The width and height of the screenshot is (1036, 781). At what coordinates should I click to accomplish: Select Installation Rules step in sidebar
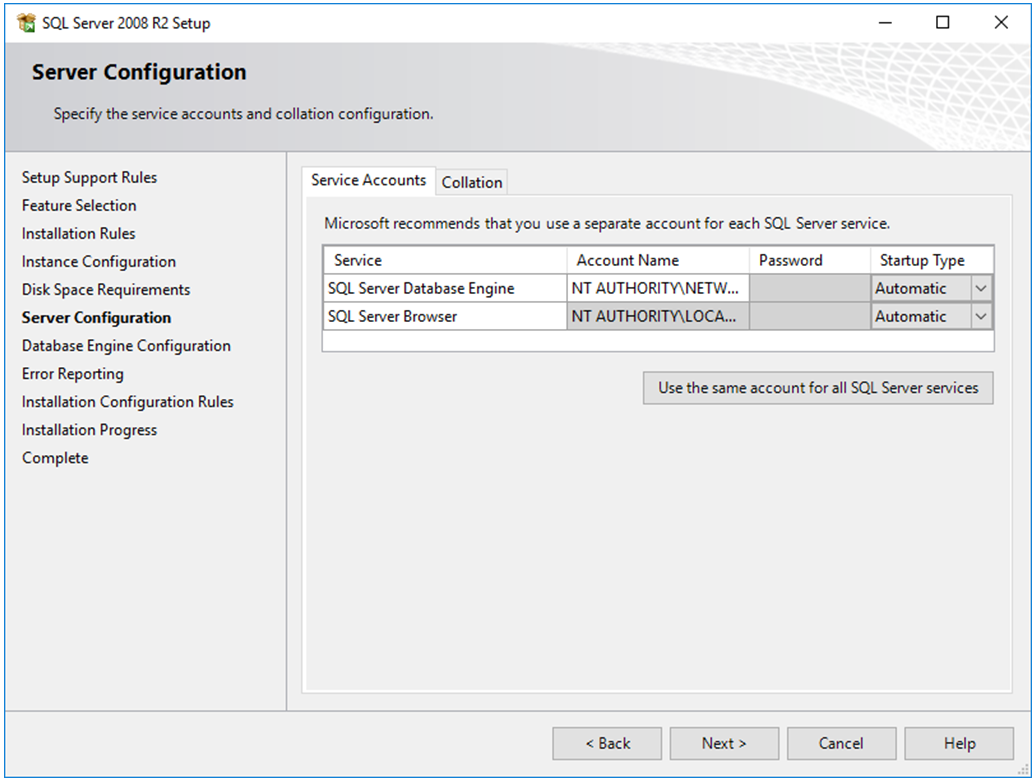[x=78, y=233]
